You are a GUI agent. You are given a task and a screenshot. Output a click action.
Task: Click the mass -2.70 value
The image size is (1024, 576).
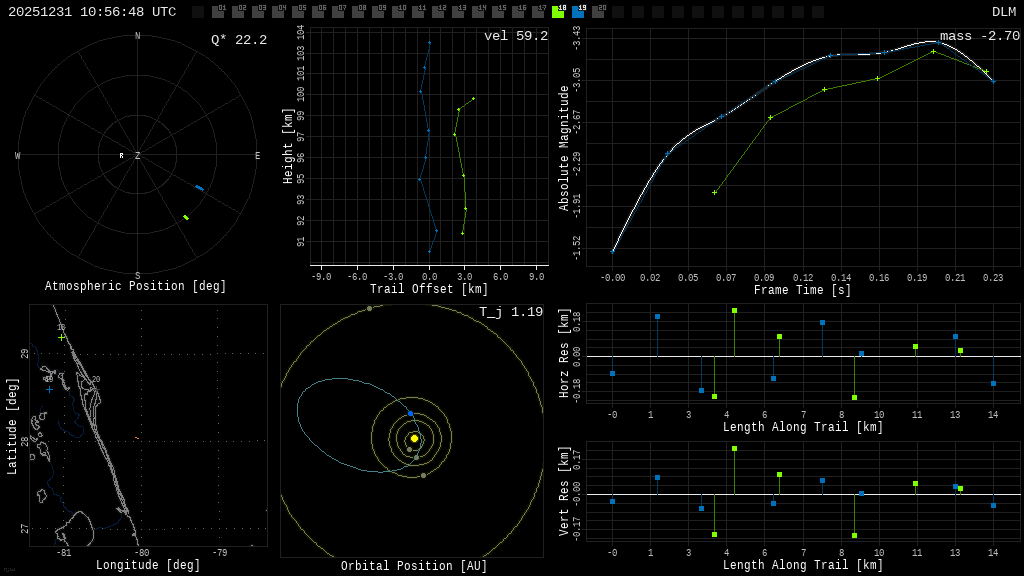click(980, 36)
